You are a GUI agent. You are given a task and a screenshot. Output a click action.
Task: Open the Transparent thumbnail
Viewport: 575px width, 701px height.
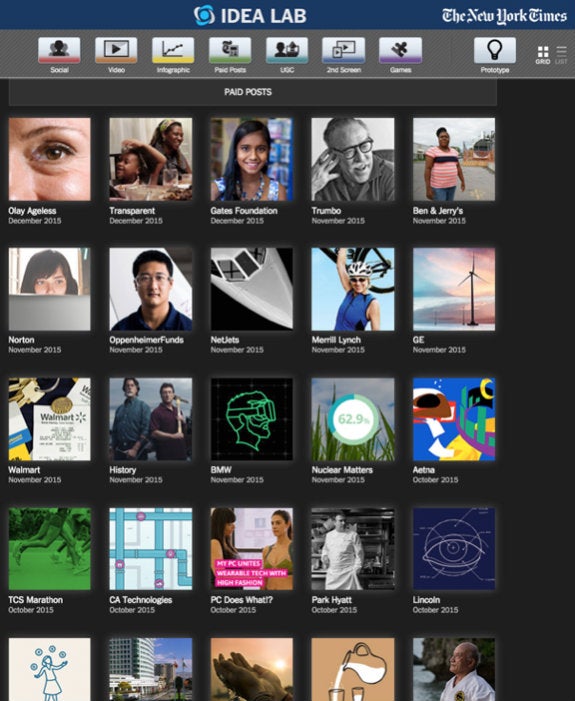pyautogui.click(x=151, y=159)
